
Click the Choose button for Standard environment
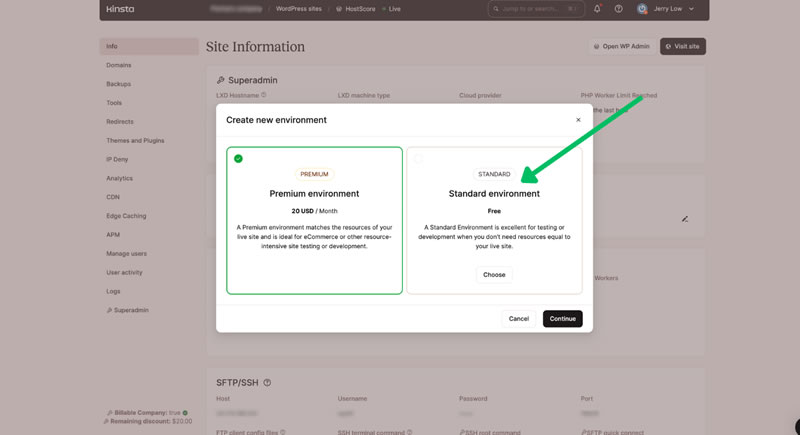tap(494, 274)
